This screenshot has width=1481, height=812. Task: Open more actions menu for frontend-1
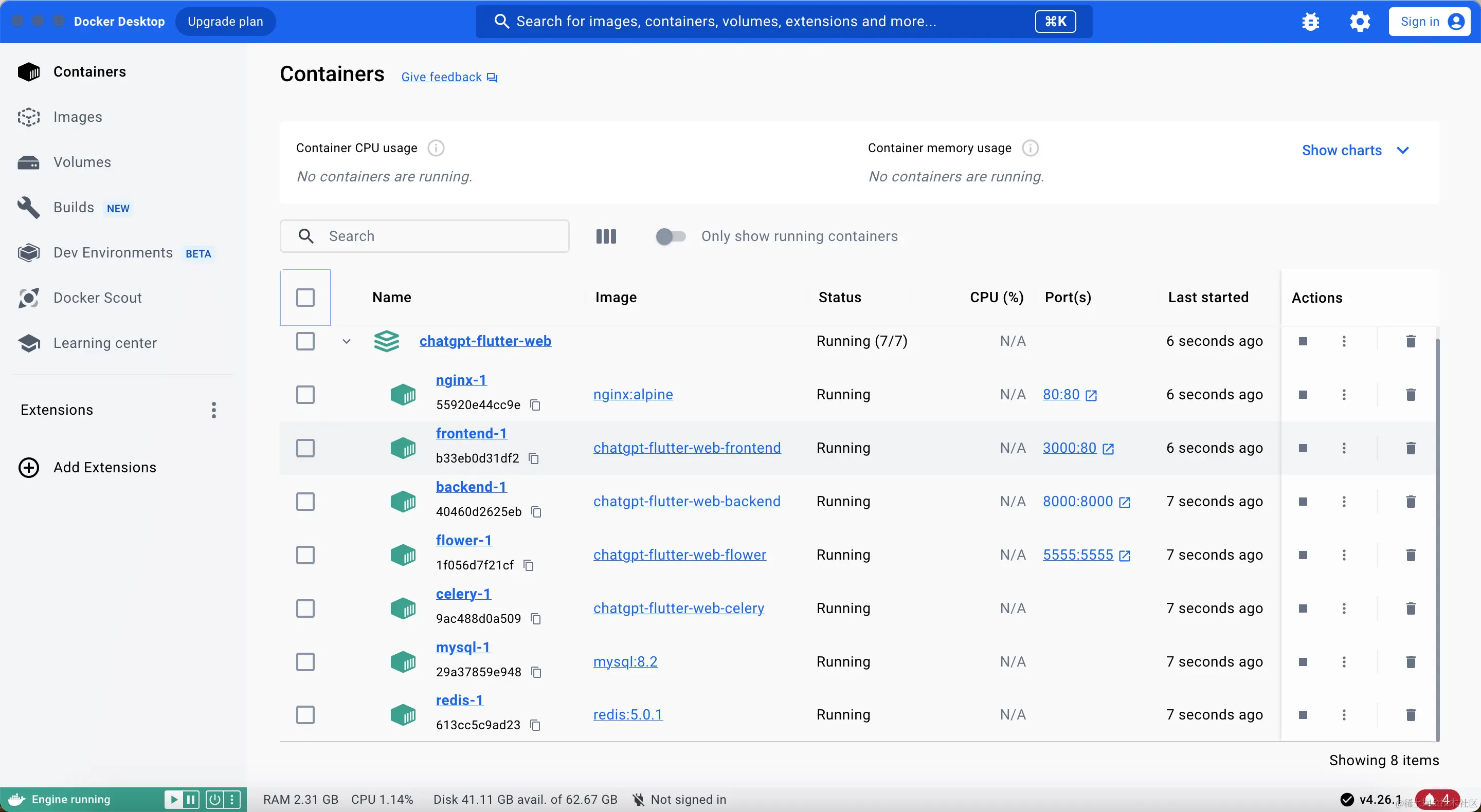coord(1344,448)
